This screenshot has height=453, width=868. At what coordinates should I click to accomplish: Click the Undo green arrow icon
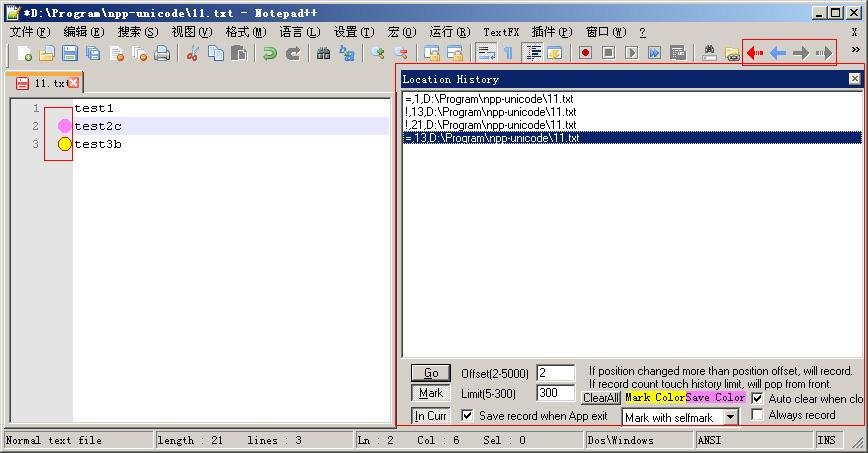click(270, 53)
